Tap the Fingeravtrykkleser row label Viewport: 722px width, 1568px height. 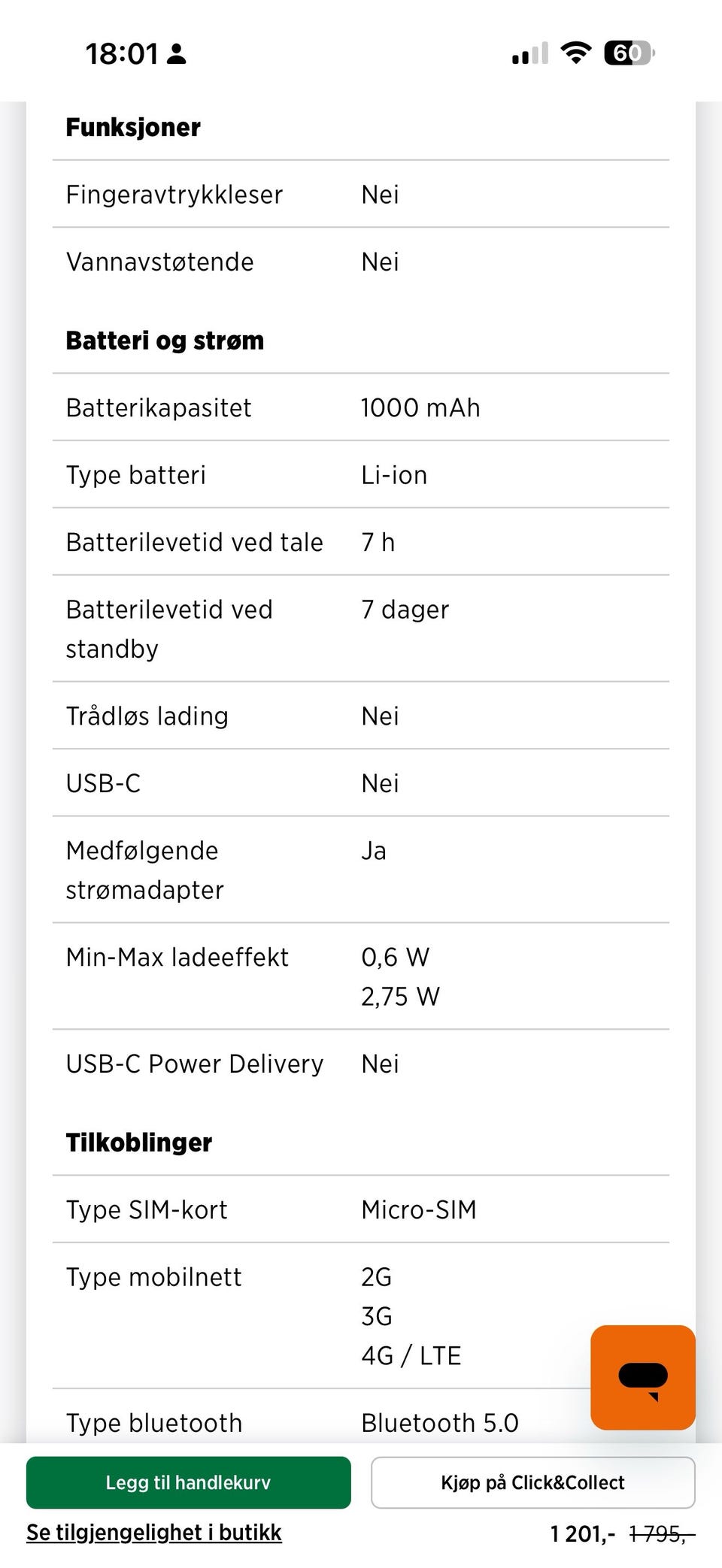click(x=174, y=195)
